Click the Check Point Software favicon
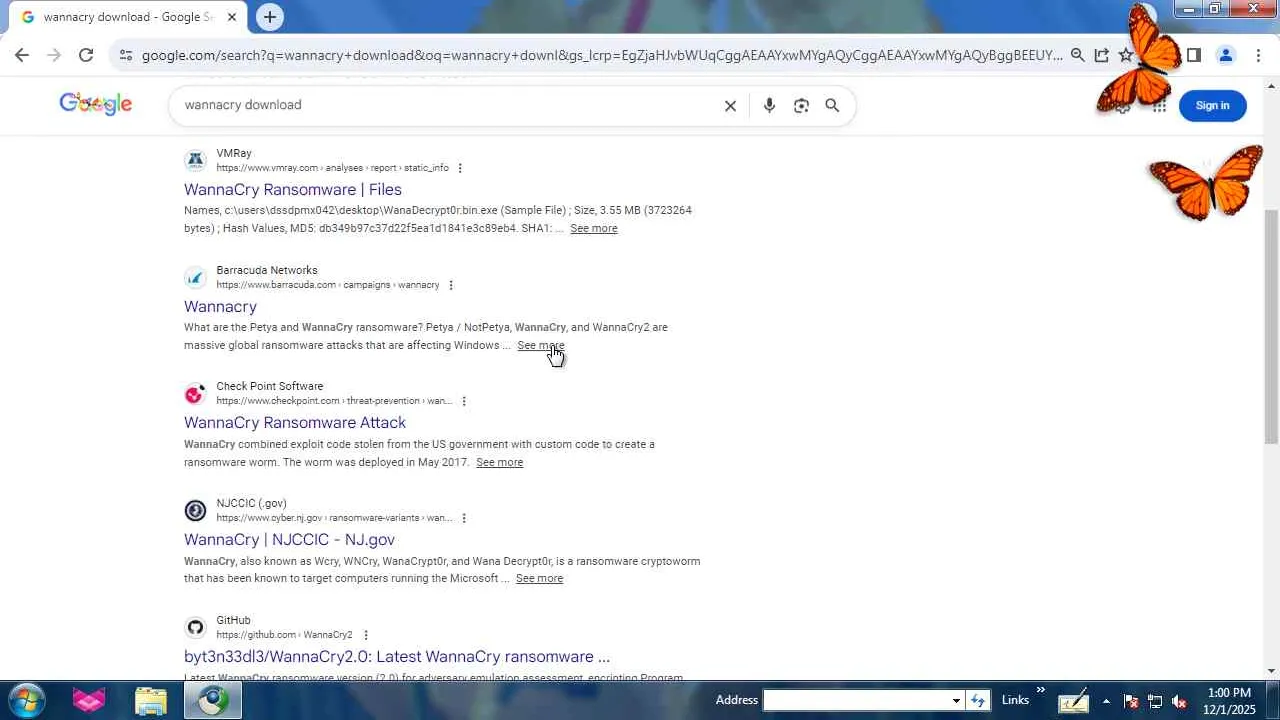This screenshot has height=720, width=1280. click(195, 394)
